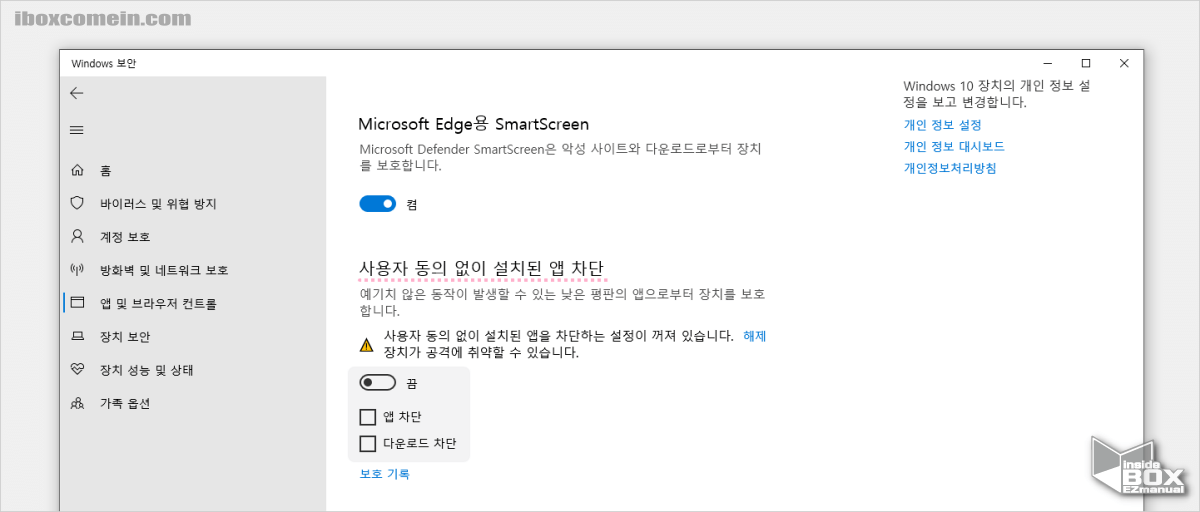Select 앱 및 브라우저 컨트롤 menu item
The width and height of the screenshot is (1200, 512).
158,303
